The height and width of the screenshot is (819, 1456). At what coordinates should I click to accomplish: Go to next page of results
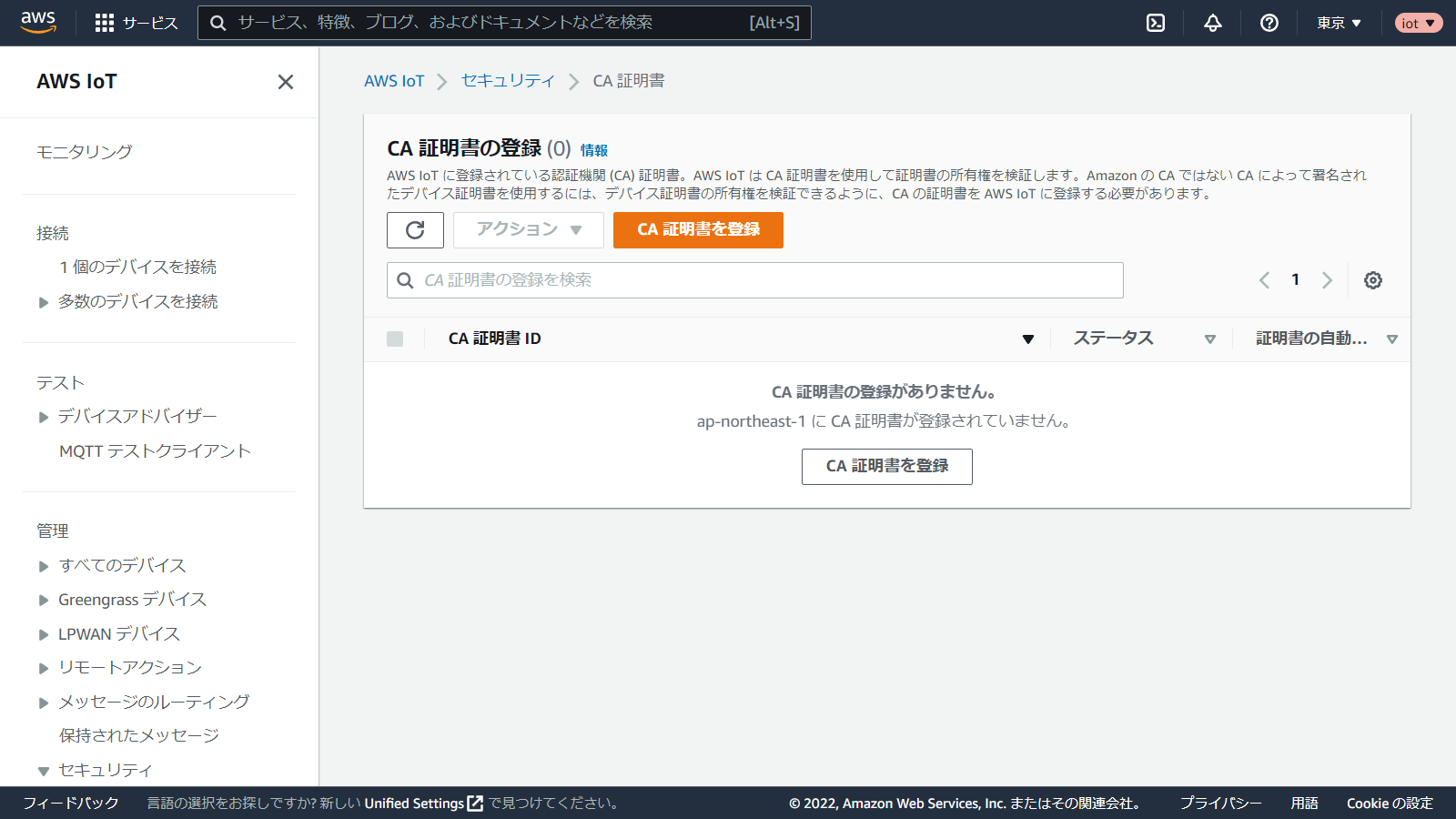click(x=1327, y=280)
